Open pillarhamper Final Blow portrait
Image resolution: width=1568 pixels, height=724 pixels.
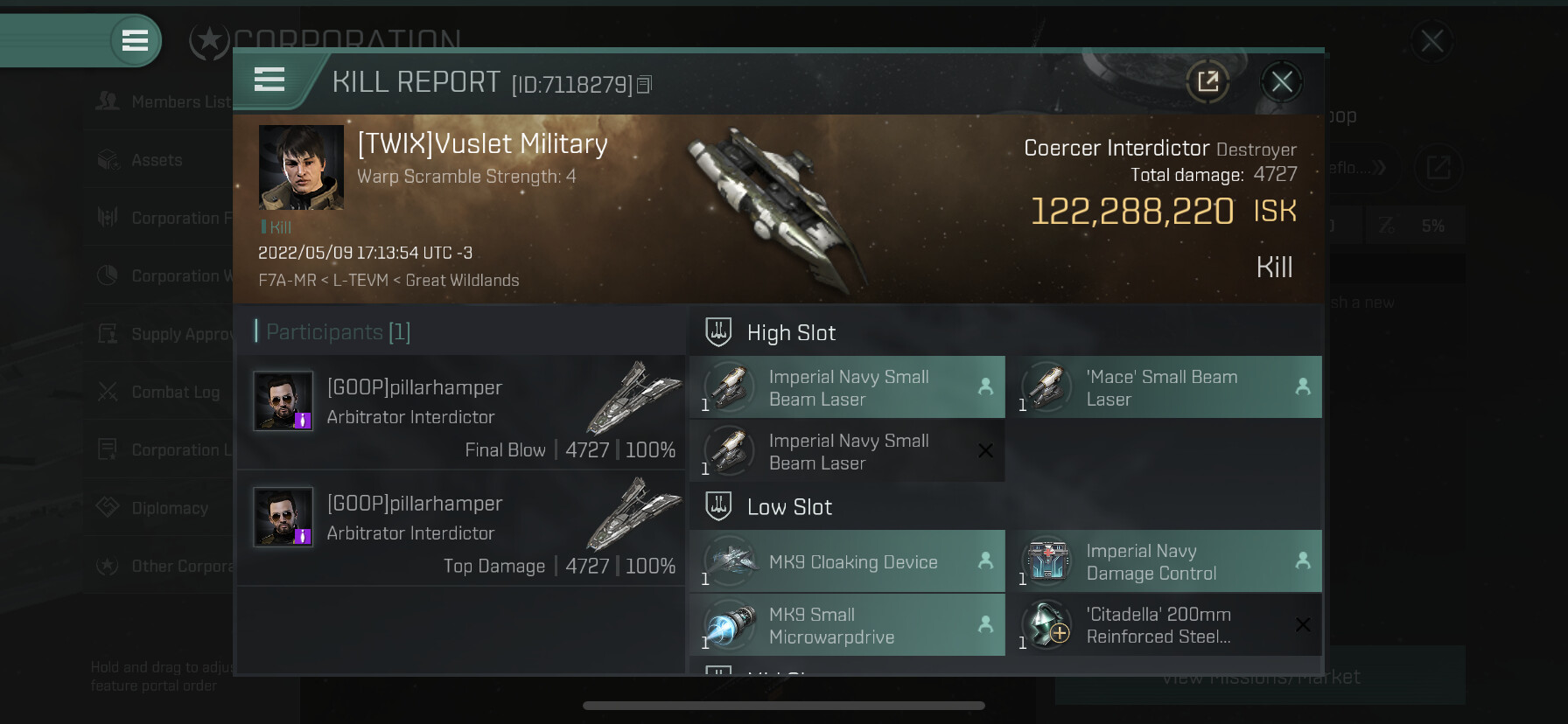pos(283,401)
